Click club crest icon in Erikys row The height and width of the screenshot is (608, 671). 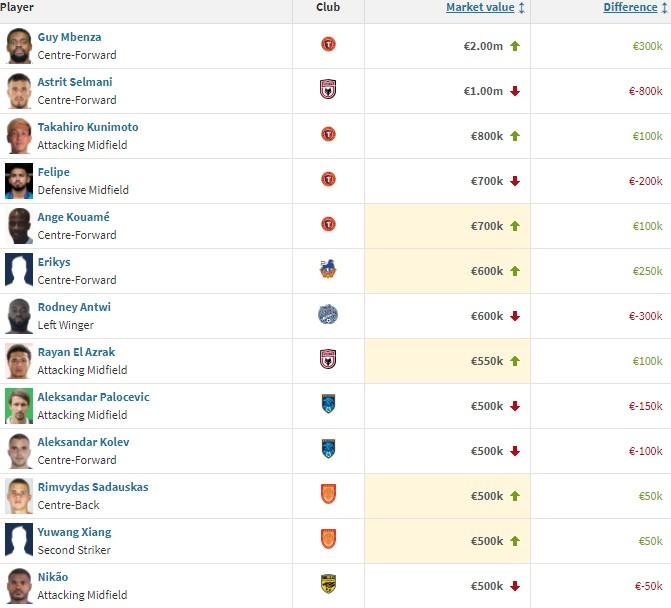pos(328,269)
